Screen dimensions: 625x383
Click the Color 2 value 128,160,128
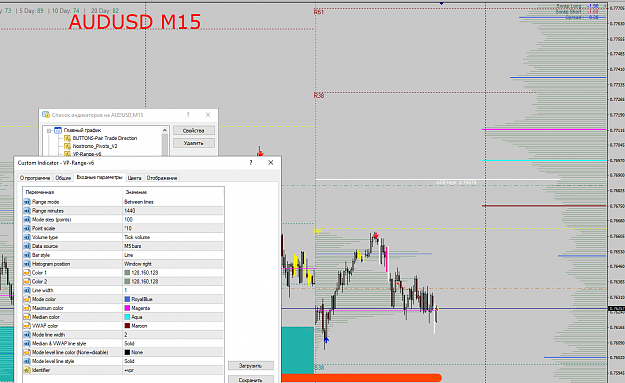(173, 281)
